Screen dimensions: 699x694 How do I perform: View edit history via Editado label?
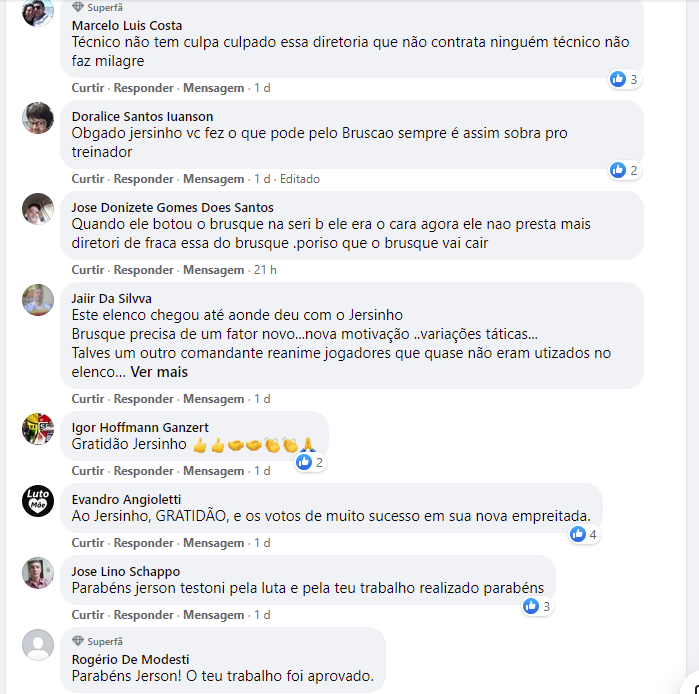(x=300, y=179)
